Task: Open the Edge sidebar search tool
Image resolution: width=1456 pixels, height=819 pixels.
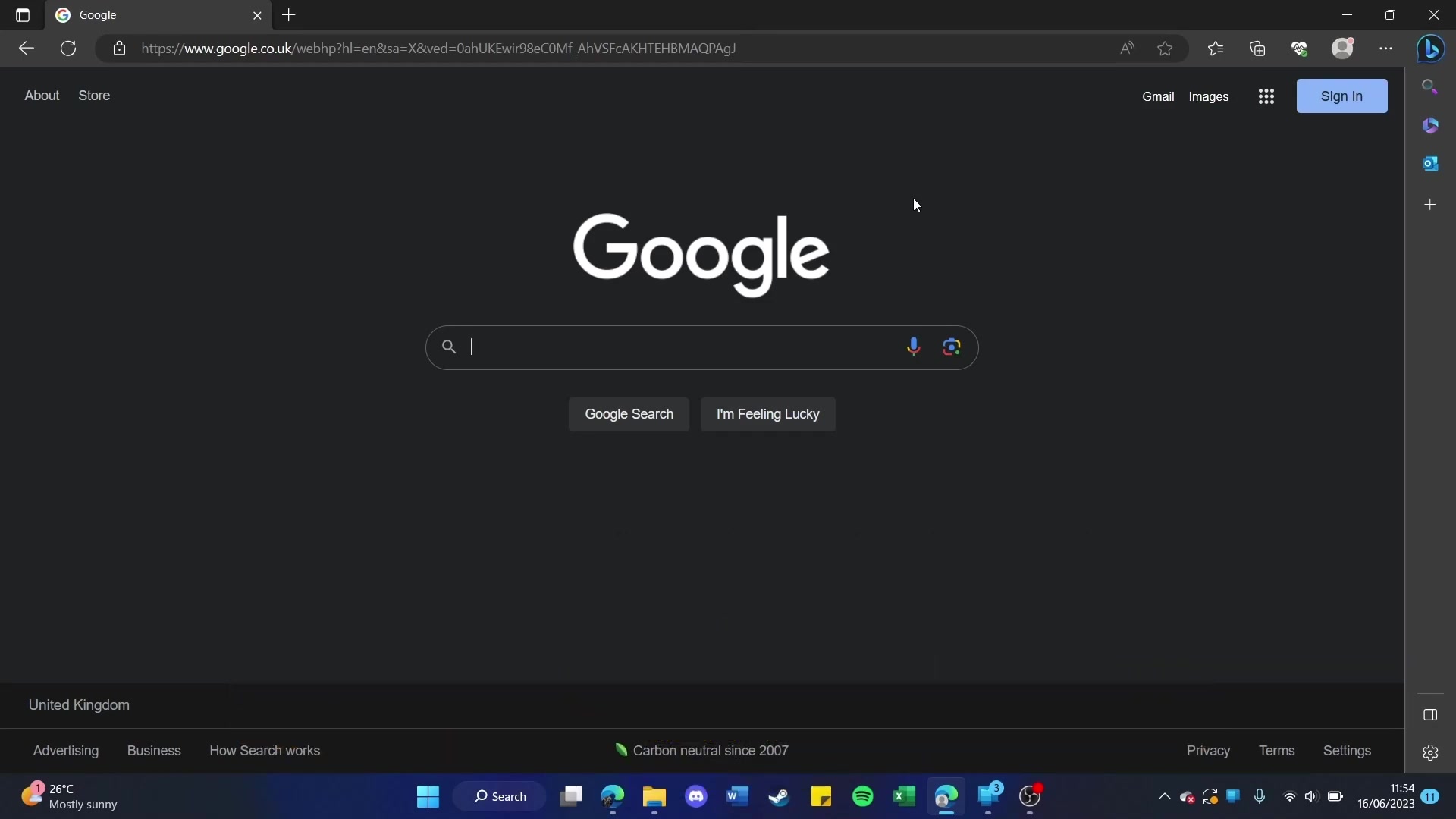Action: (x=1430, y=86)
